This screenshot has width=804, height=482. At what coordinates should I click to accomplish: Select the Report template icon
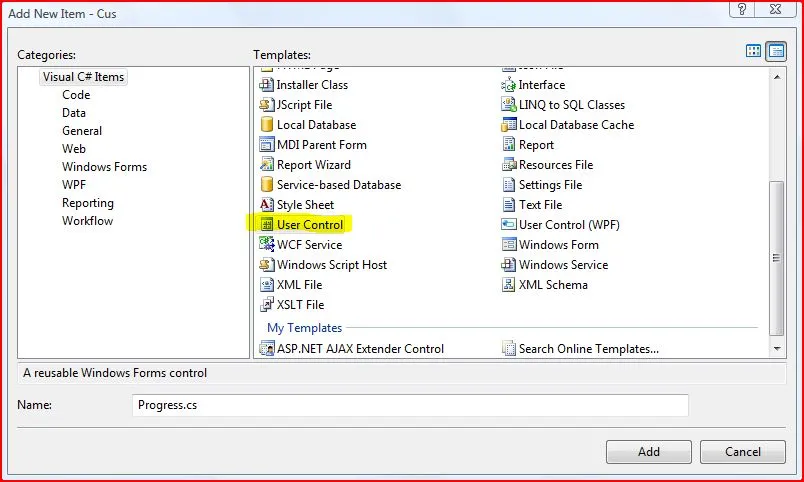click(x=508, y=145)
